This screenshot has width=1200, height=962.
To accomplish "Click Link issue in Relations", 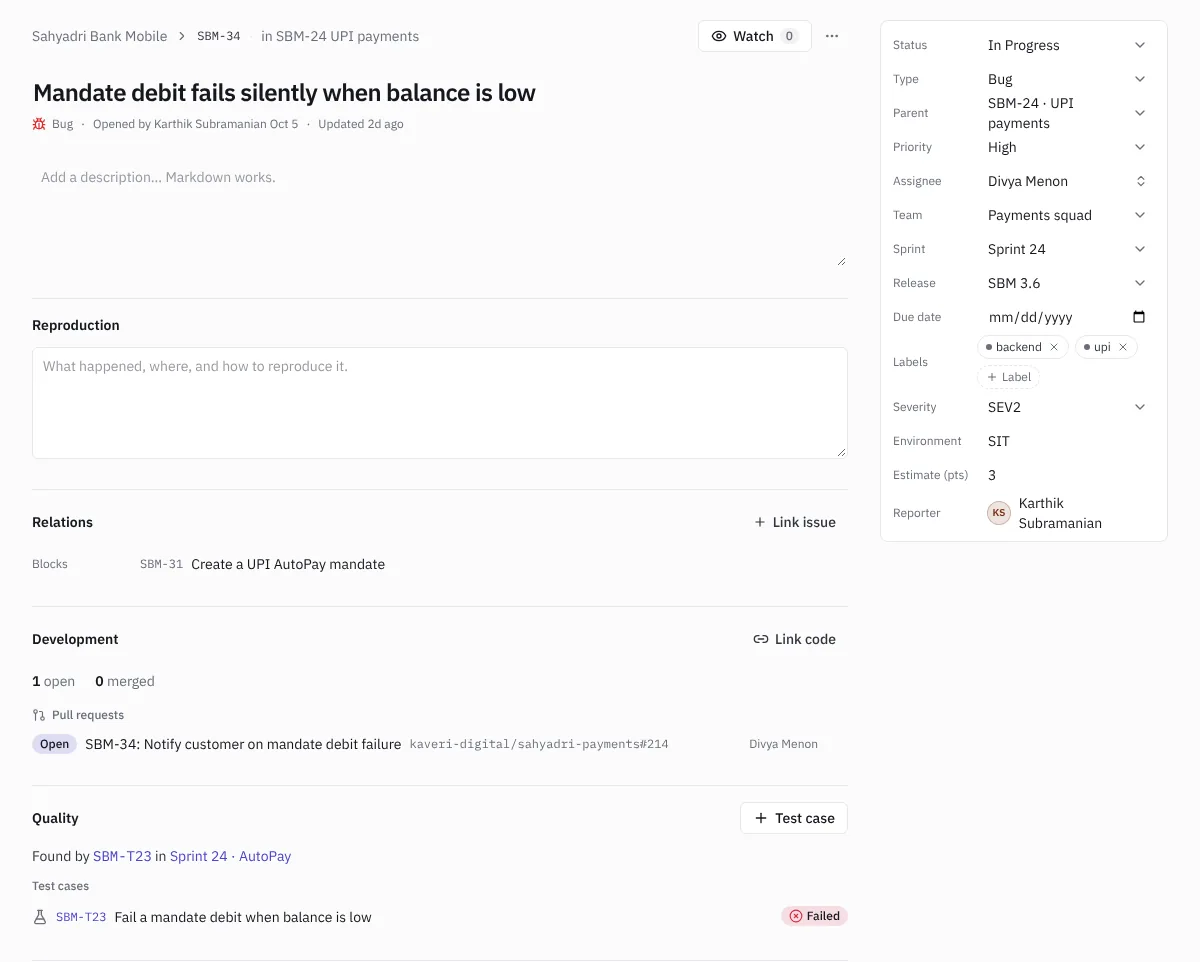I will tap(795, 522).
